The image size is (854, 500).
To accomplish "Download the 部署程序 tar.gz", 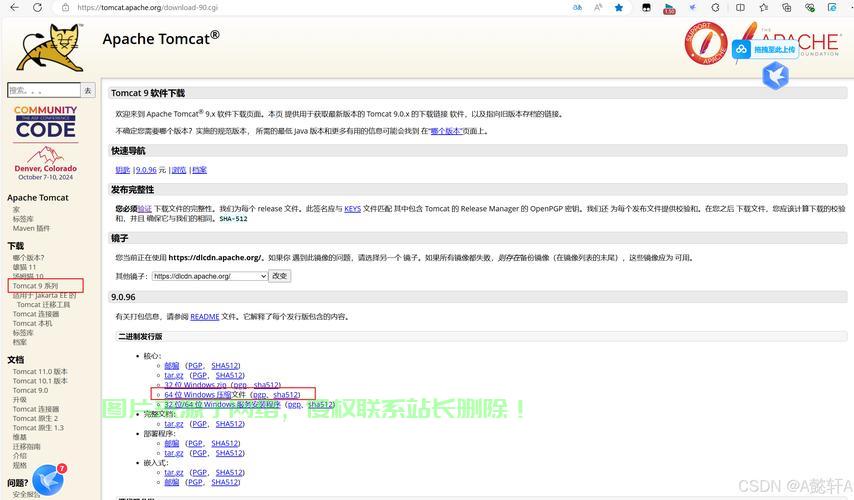I will point(174,453).
